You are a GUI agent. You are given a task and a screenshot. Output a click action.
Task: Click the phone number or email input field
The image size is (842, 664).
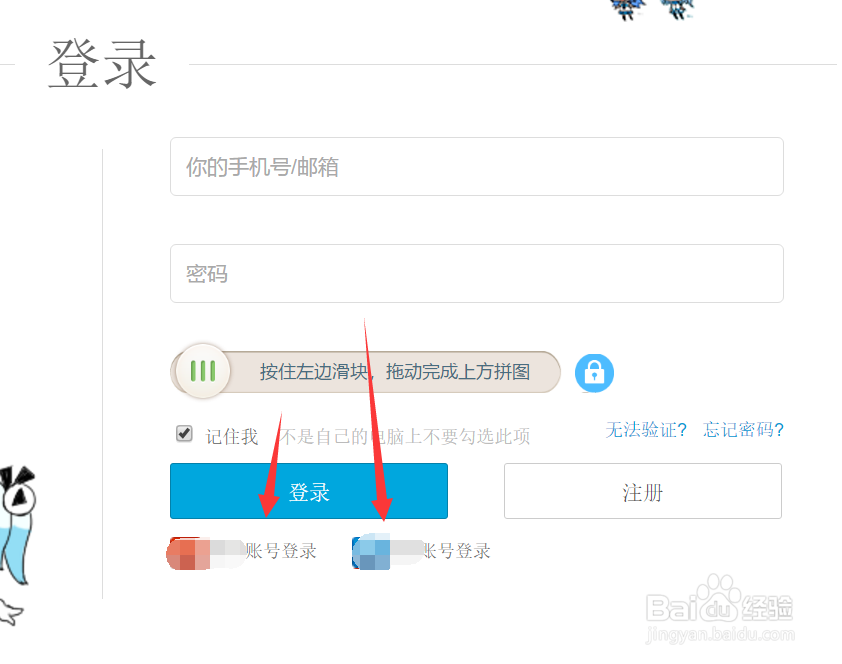[x=476, y=166]
